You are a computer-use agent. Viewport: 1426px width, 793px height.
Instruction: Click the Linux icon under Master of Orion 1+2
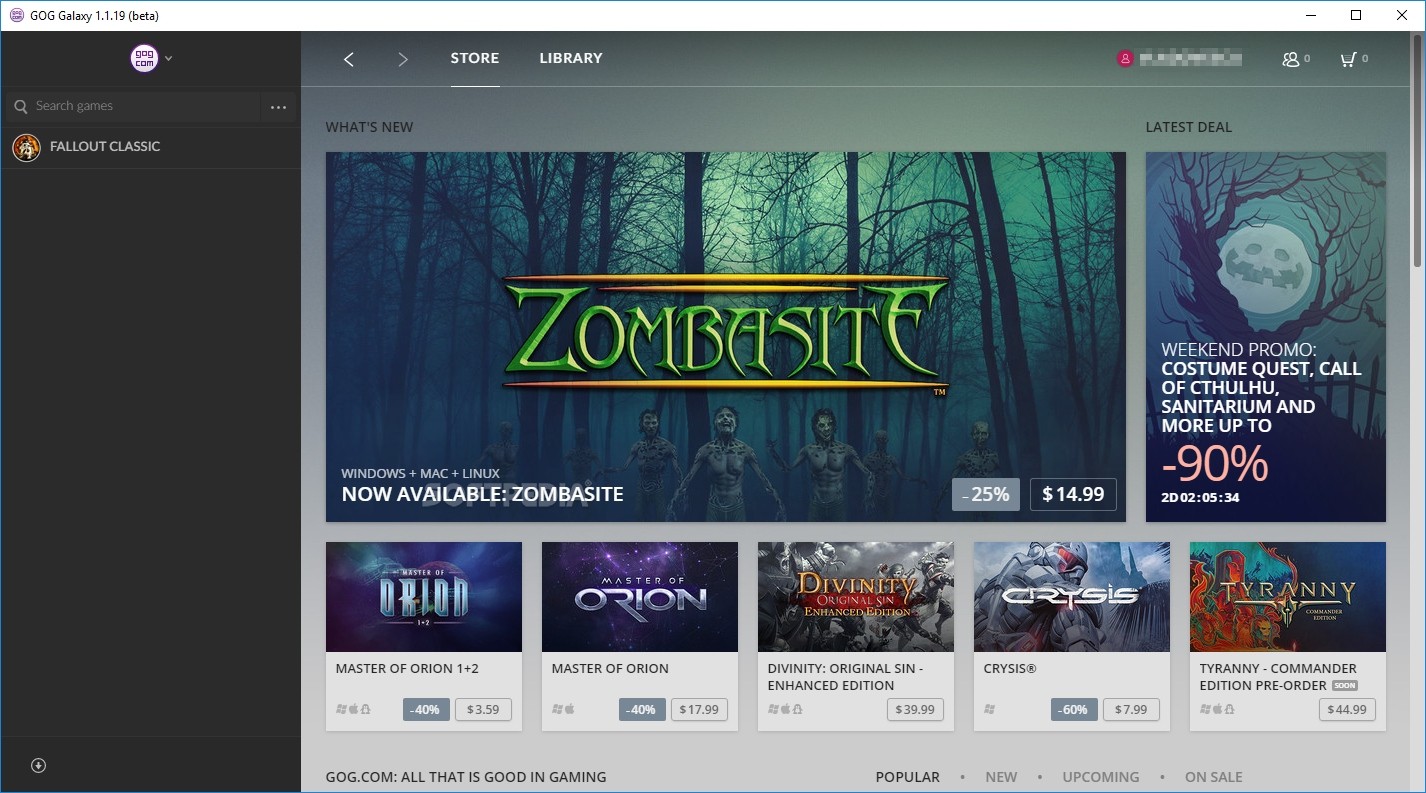coord(365,709)
